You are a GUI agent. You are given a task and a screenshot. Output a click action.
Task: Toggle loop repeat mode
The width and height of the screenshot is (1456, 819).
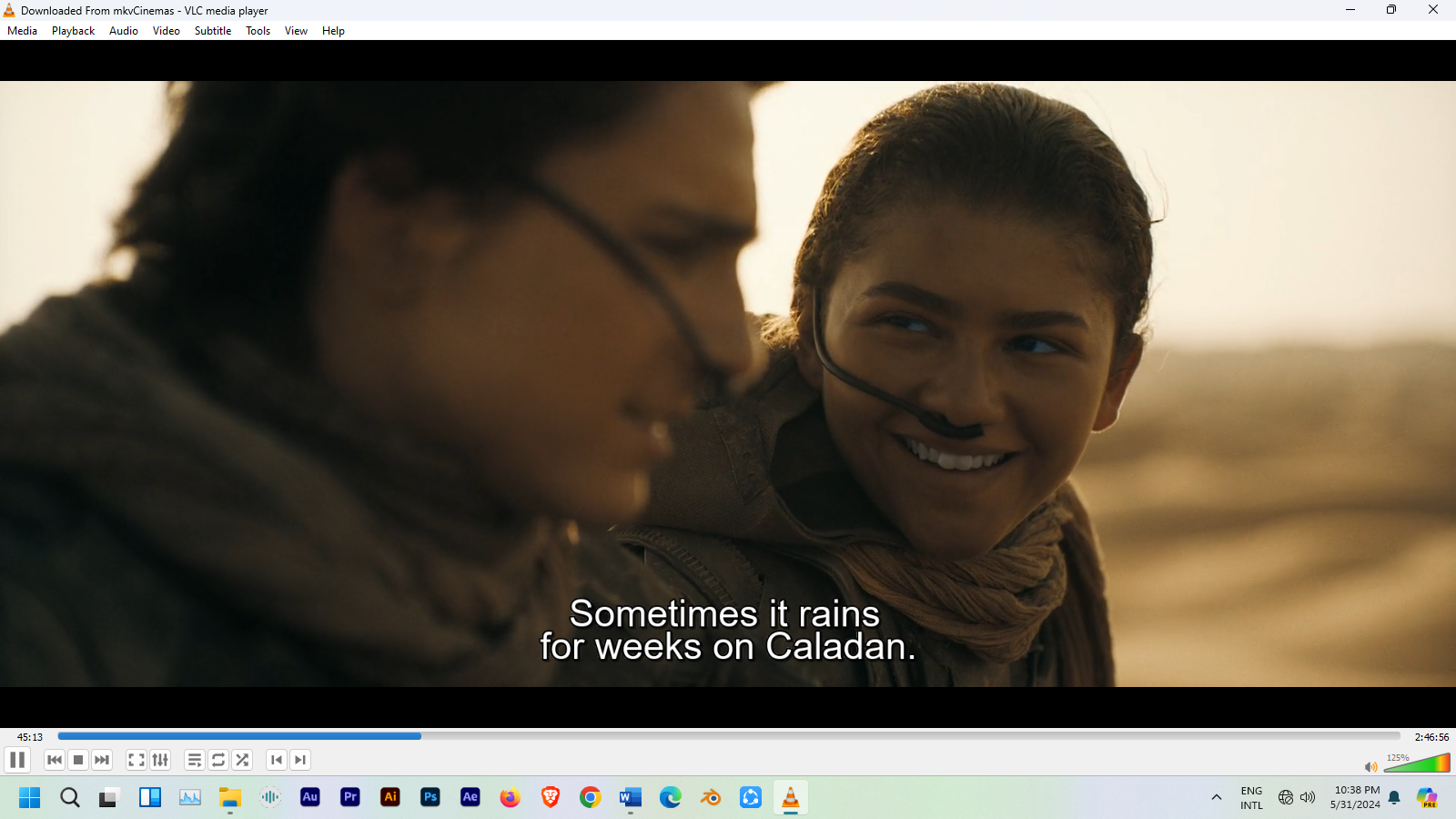(218, 760)
